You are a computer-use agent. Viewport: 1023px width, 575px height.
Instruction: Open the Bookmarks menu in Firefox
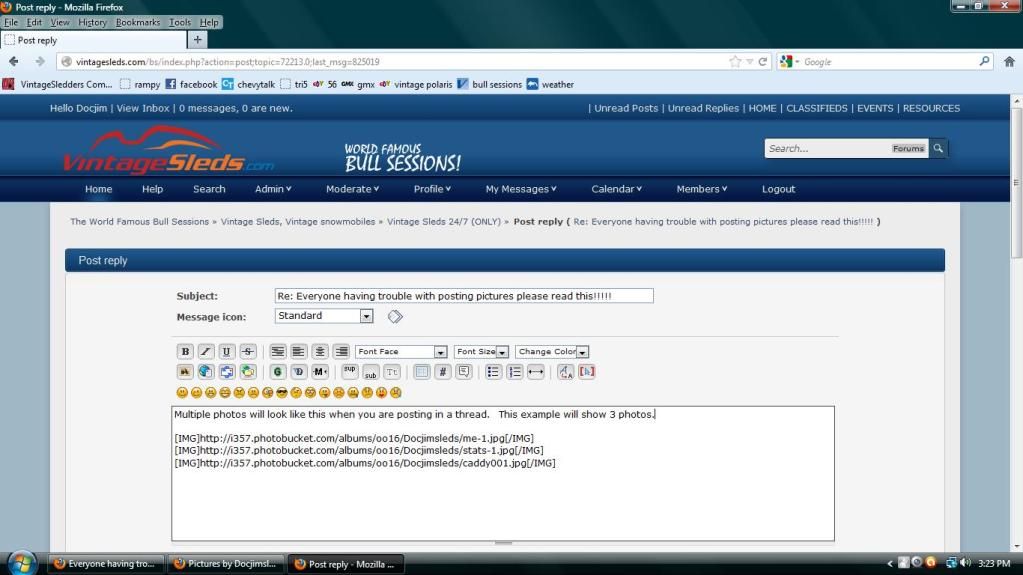[x=137, y=22]
